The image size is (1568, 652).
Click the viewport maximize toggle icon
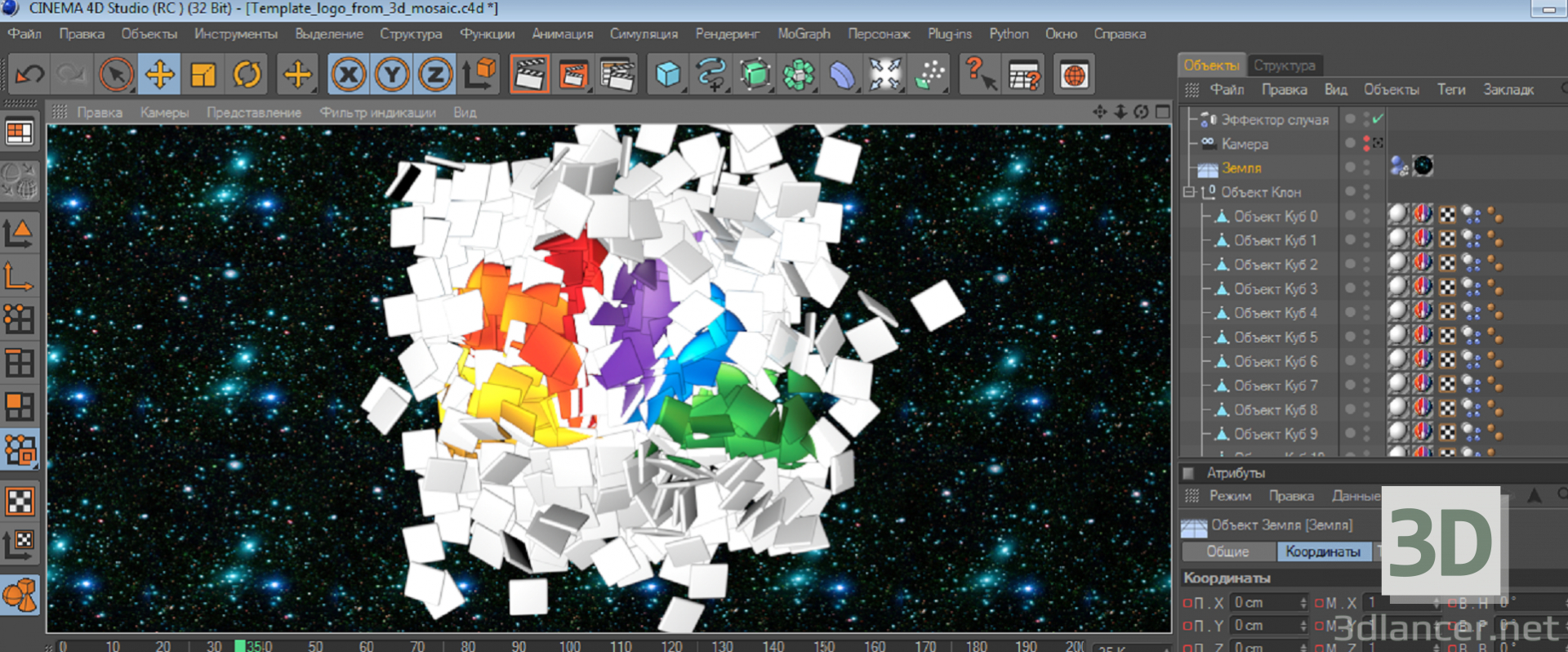pyautogui.click(x=1163, y=112)
